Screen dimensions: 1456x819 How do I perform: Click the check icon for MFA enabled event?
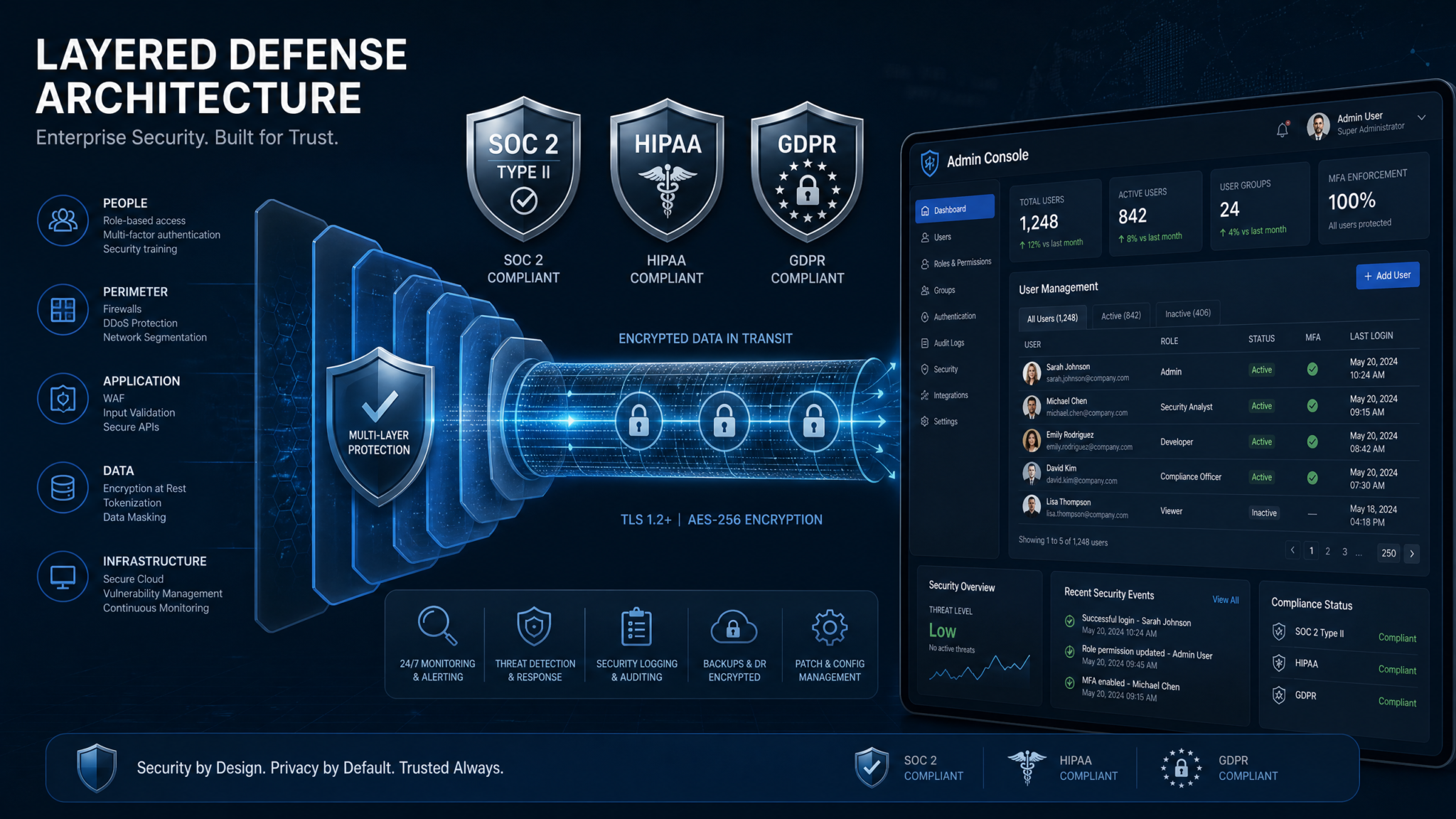tap(1069, 682)
